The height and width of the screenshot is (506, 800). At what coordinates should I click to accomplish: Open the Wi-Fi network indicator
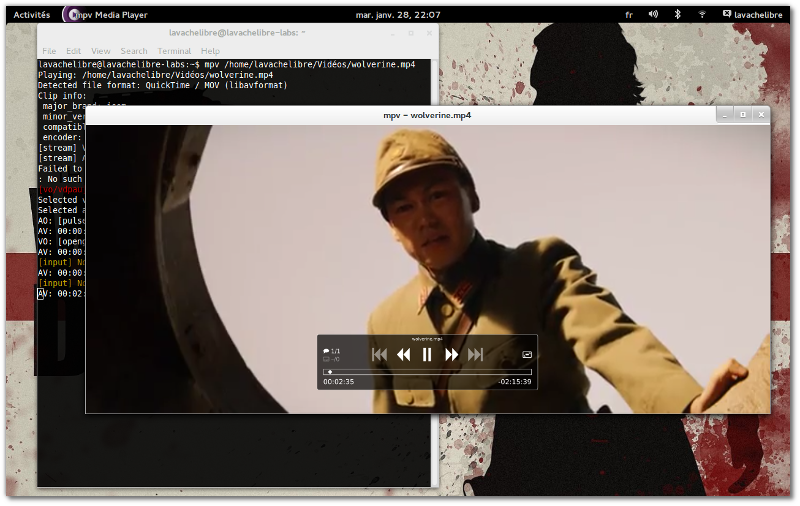[702, 15]
